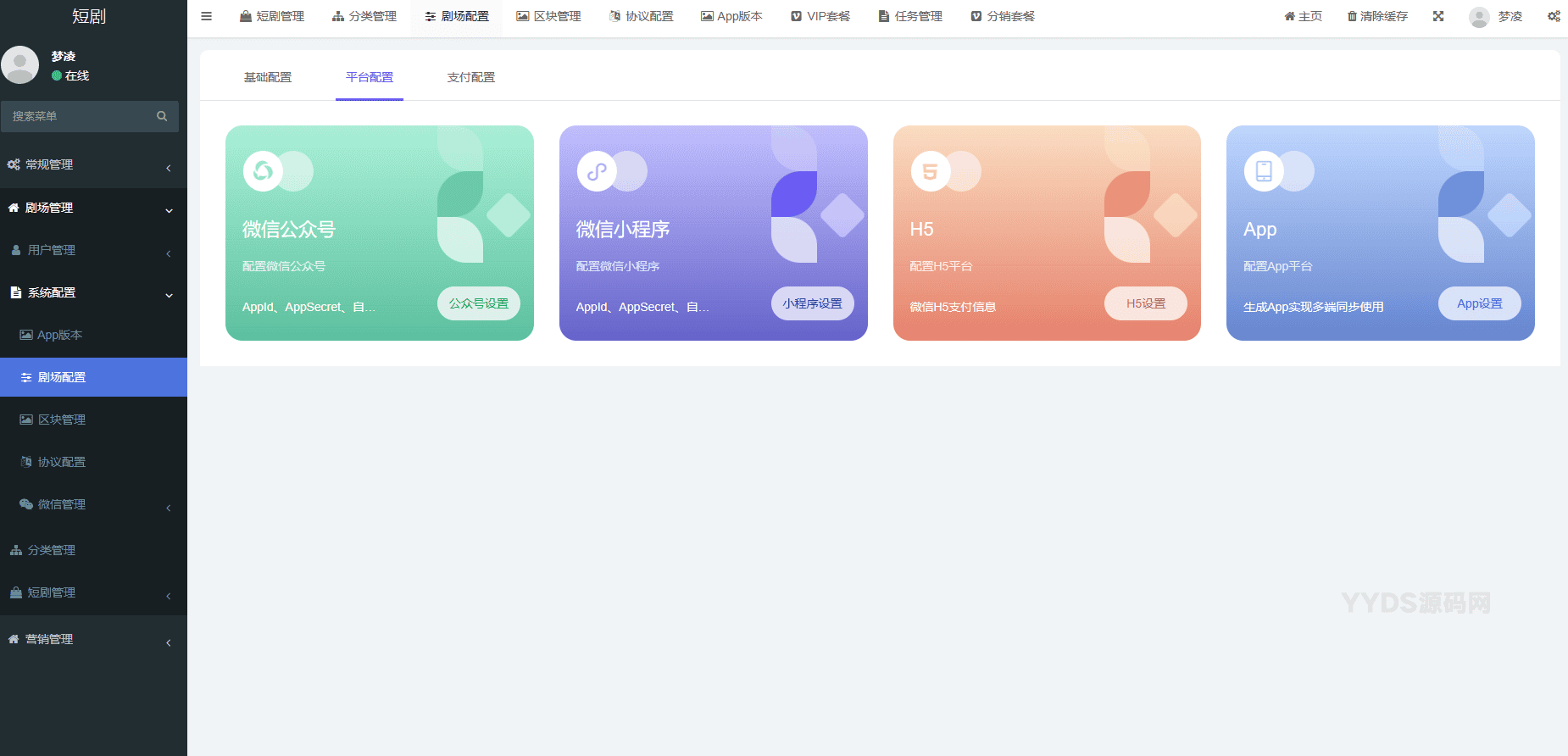Expand the 用户管理 sidebar menu
The image size is (1568, 756).
coord(93,250)
